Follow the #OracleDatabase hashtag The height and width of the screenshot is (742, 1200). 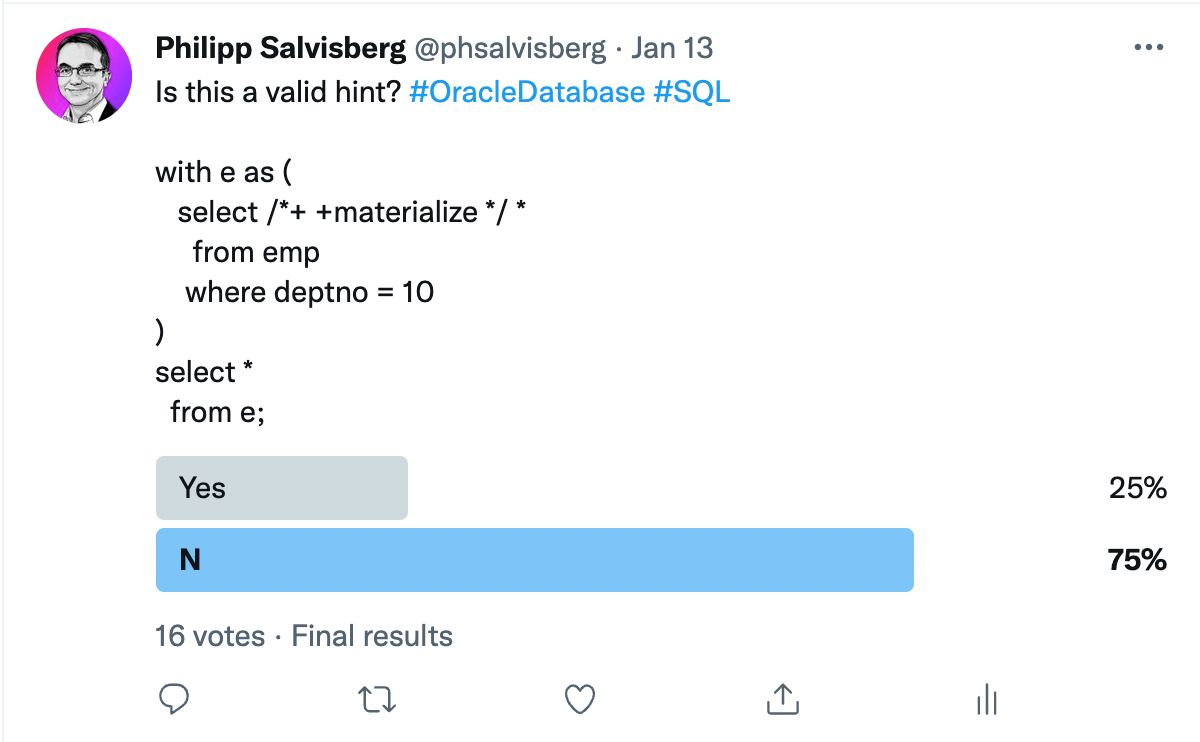pyautogui.click(x=527, y=92)
